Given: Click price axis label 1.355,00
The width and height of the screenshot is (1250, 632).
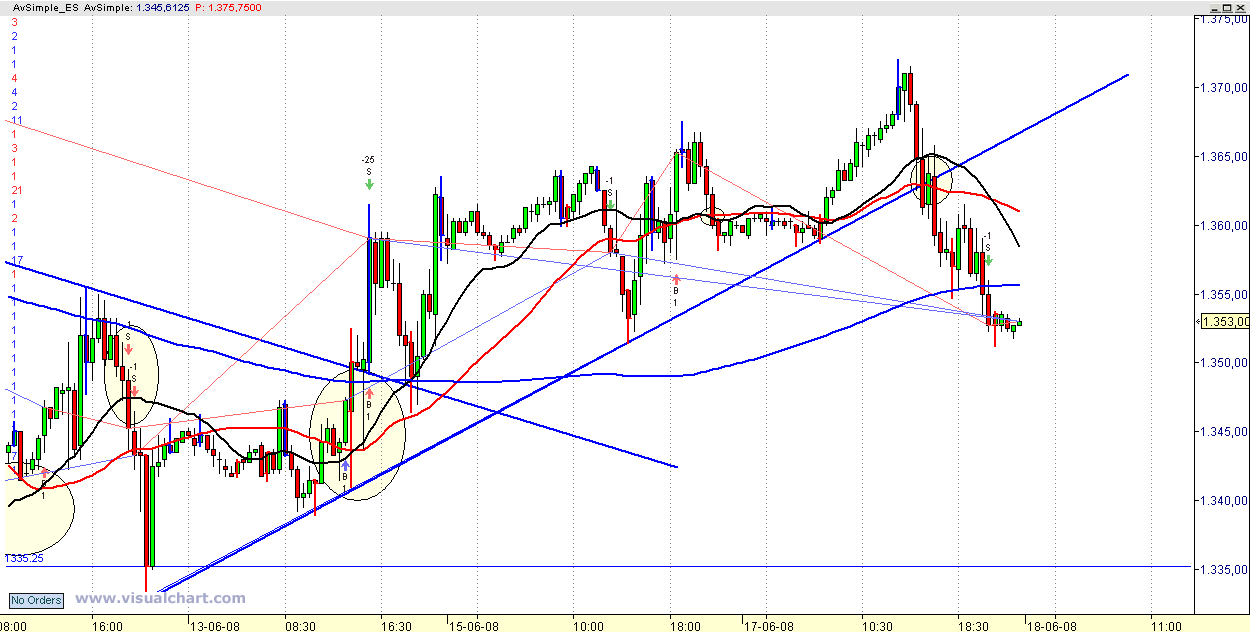Looking at the screenshot, I should coord(1222,295).
